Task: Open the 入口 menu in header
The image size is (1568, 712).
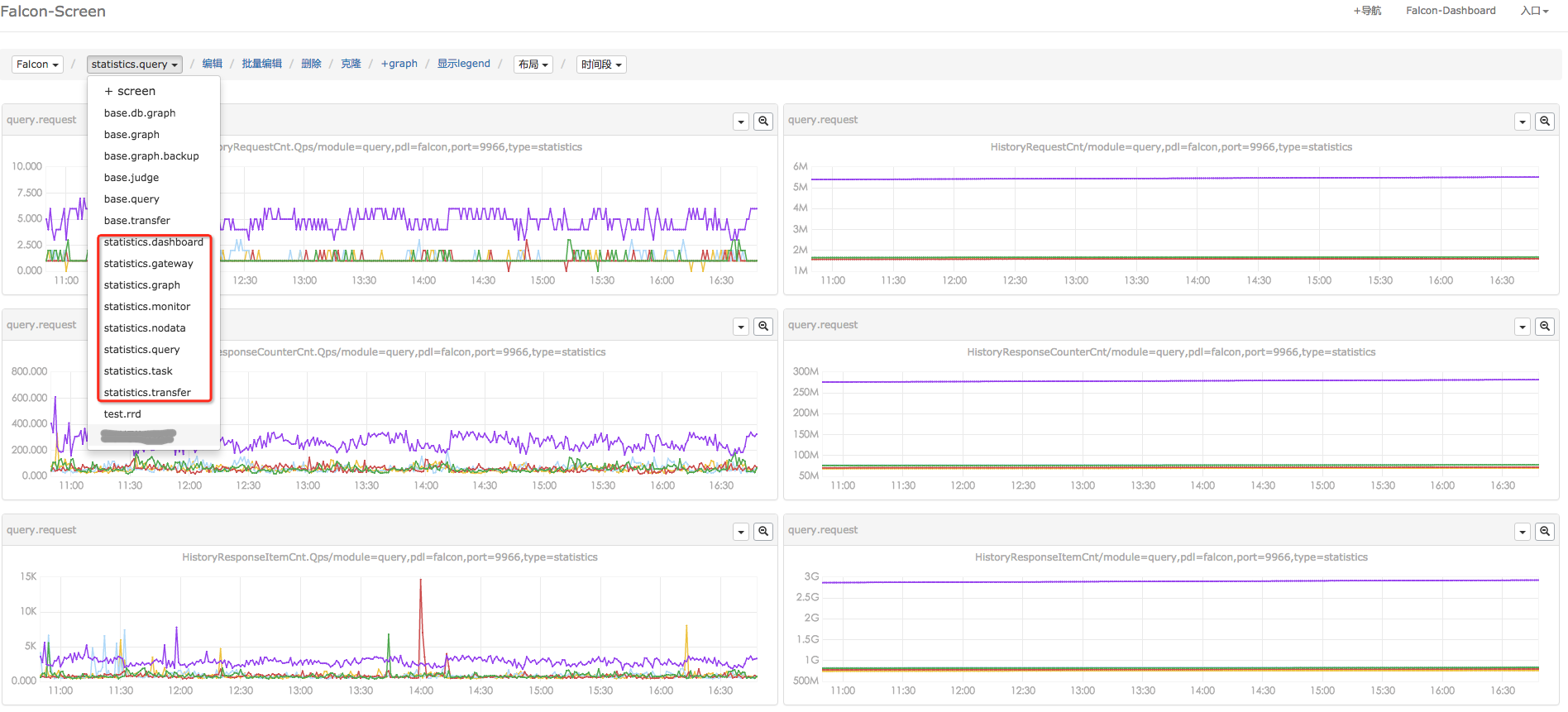Action: coord(1534,11)
